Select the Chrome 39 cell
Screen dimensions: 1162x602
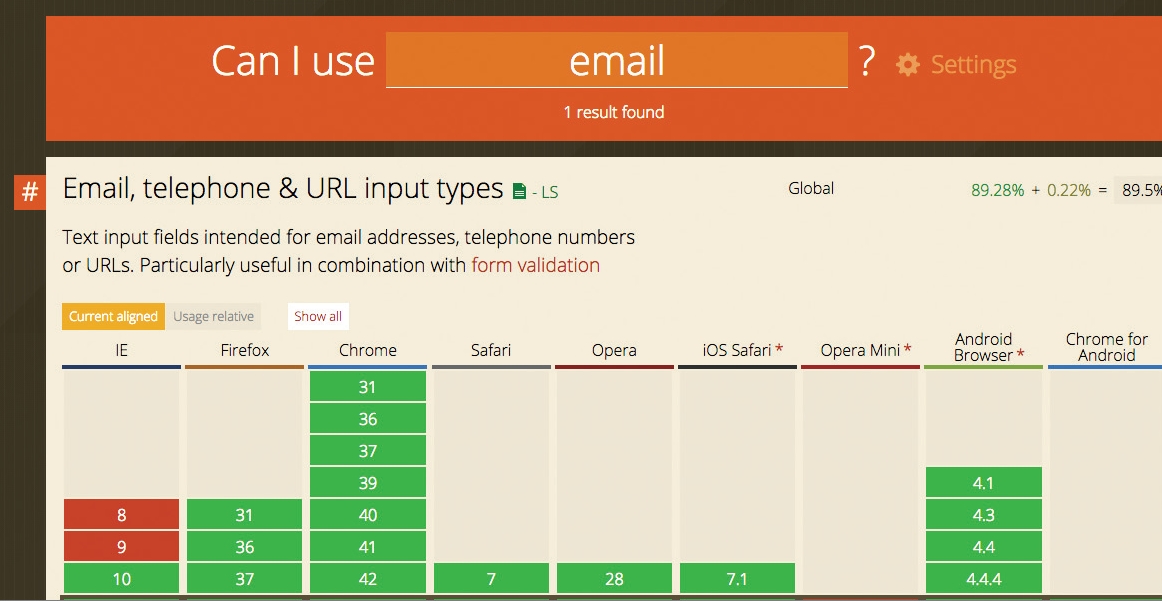click(368, 483)
